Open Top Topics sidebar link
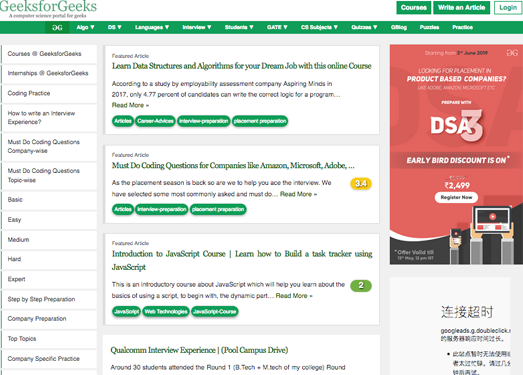This screenshot has width=523, height=375. click(49, 339)
